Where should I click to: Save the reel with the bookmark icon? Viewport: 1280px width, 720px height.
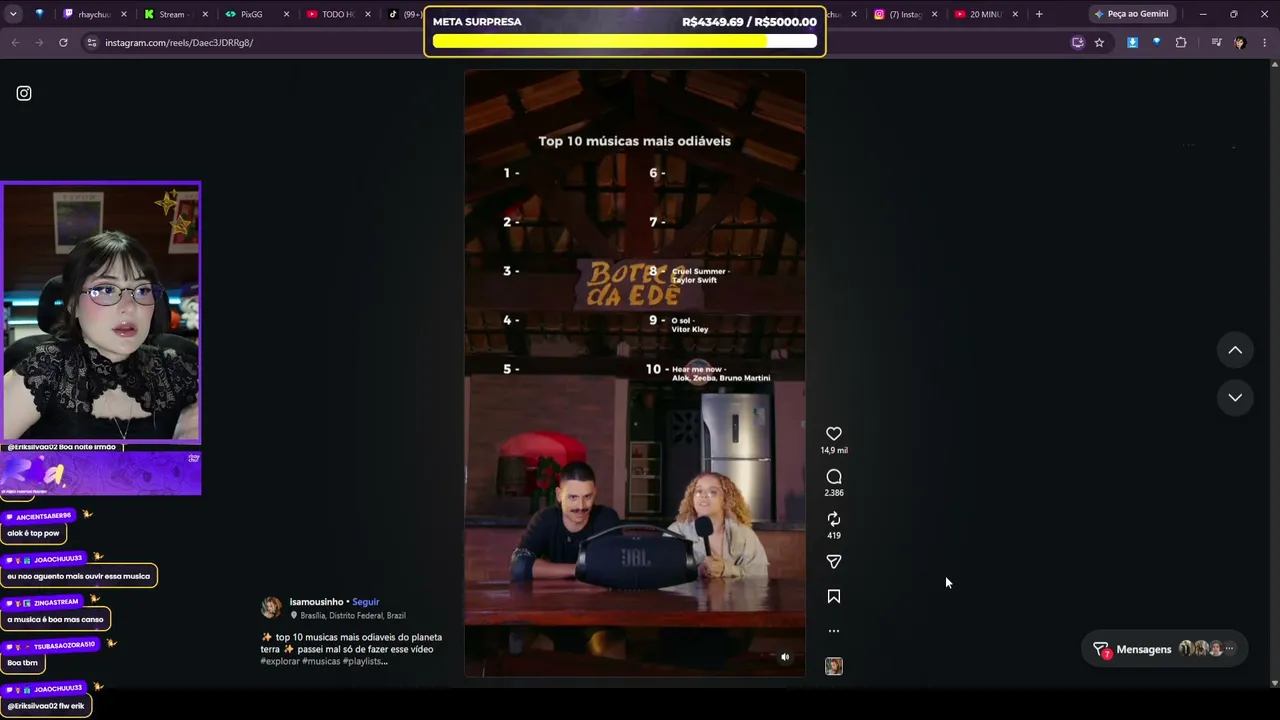point(834,597)
